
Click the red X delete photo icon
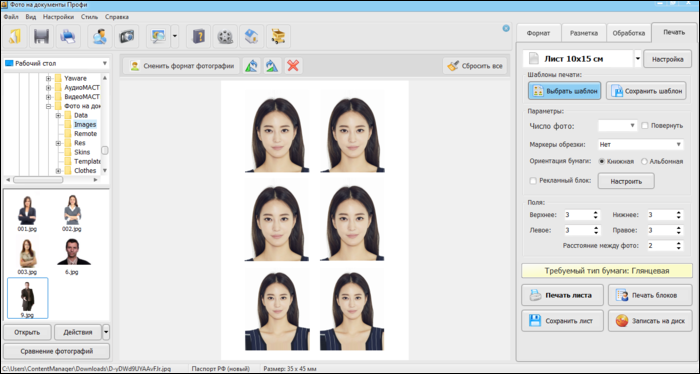pyautogui.click(x=293, y=66)
